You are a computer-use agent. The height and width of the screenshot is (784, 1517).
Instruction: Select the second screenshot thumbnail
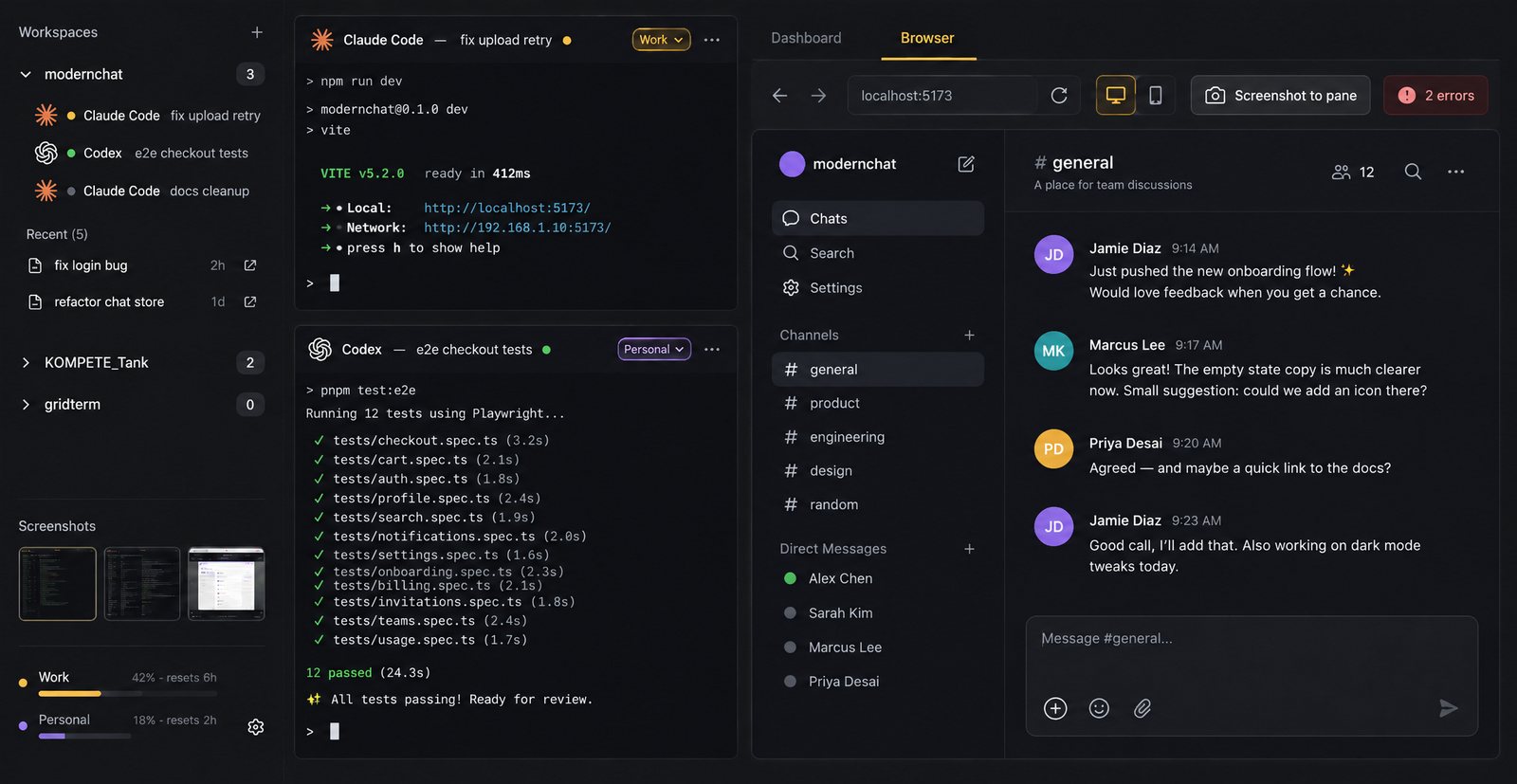[142, 584]
